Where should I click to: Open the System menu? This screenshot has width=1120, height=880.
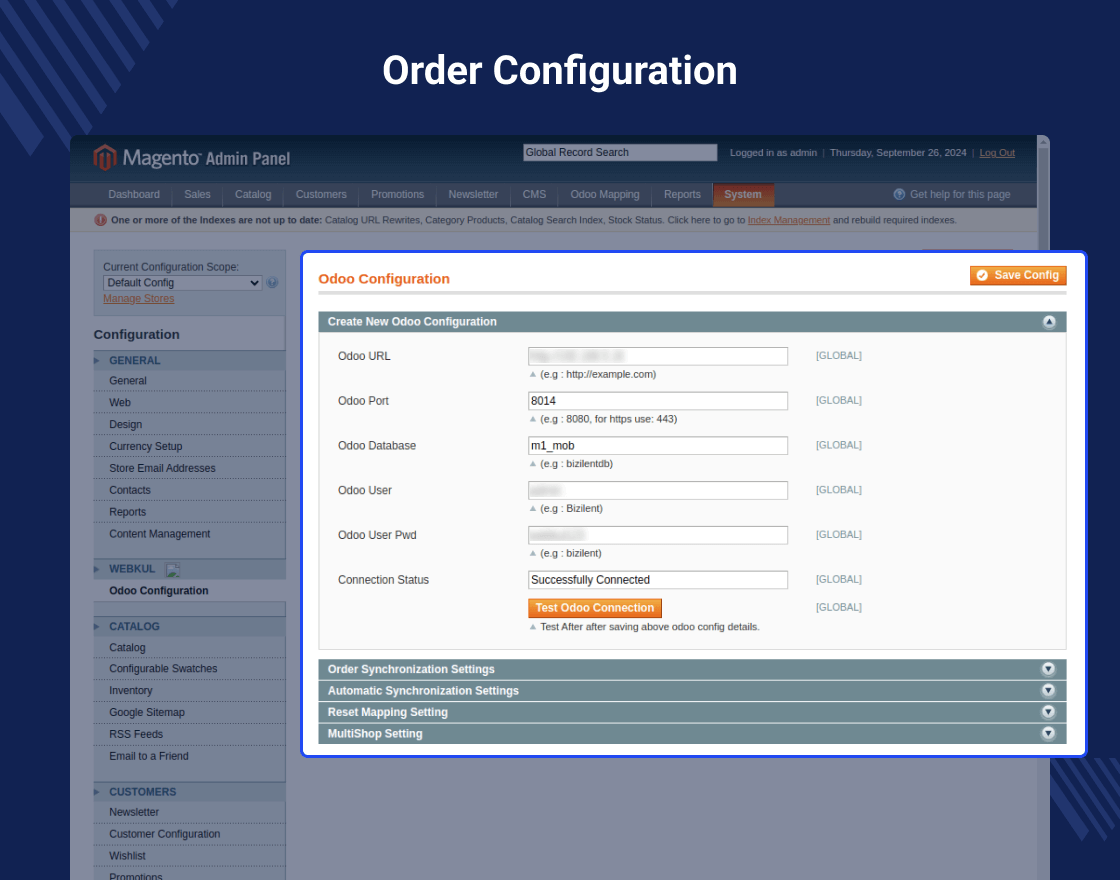coord(743,194)
